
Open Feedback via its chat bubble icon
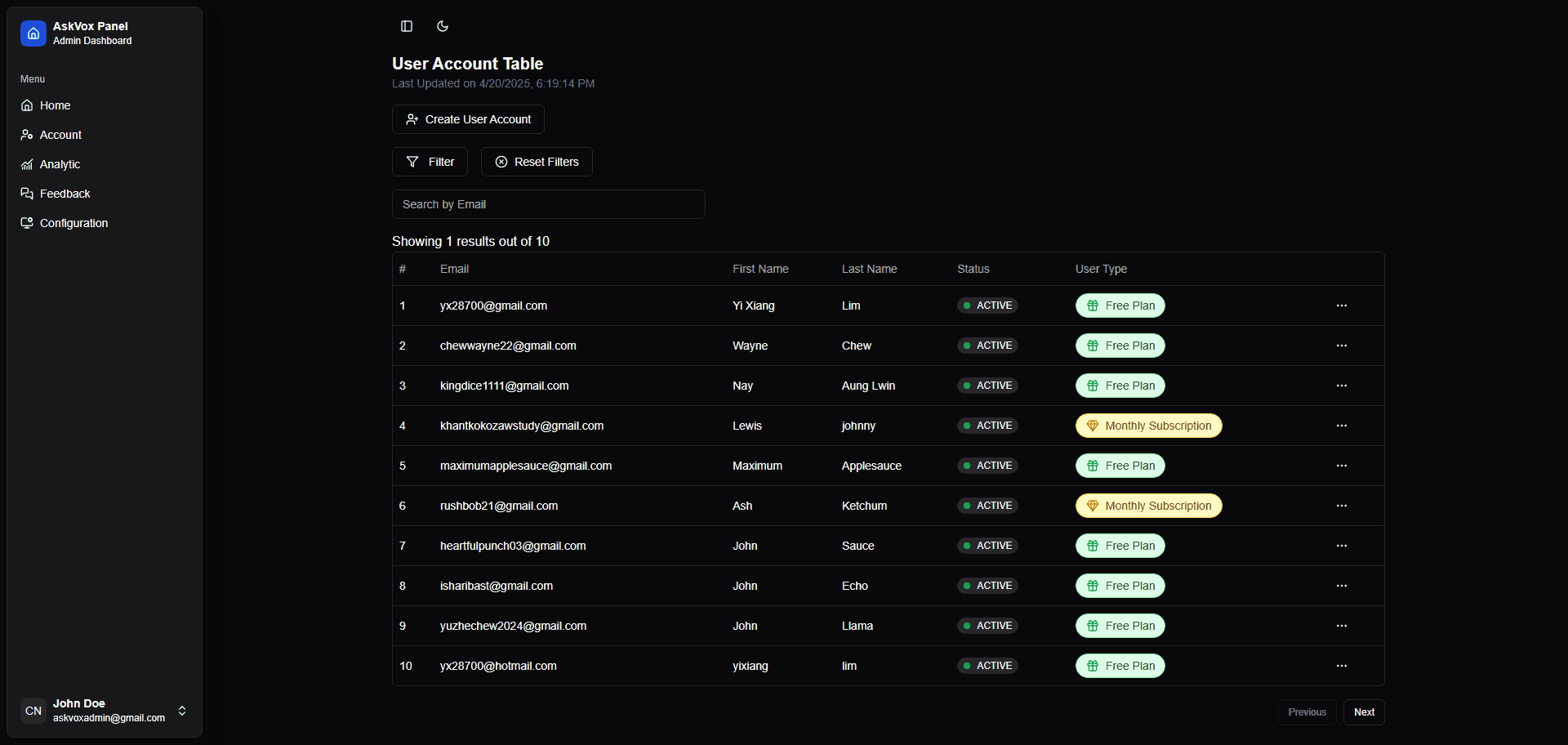(x=27, y=194)
